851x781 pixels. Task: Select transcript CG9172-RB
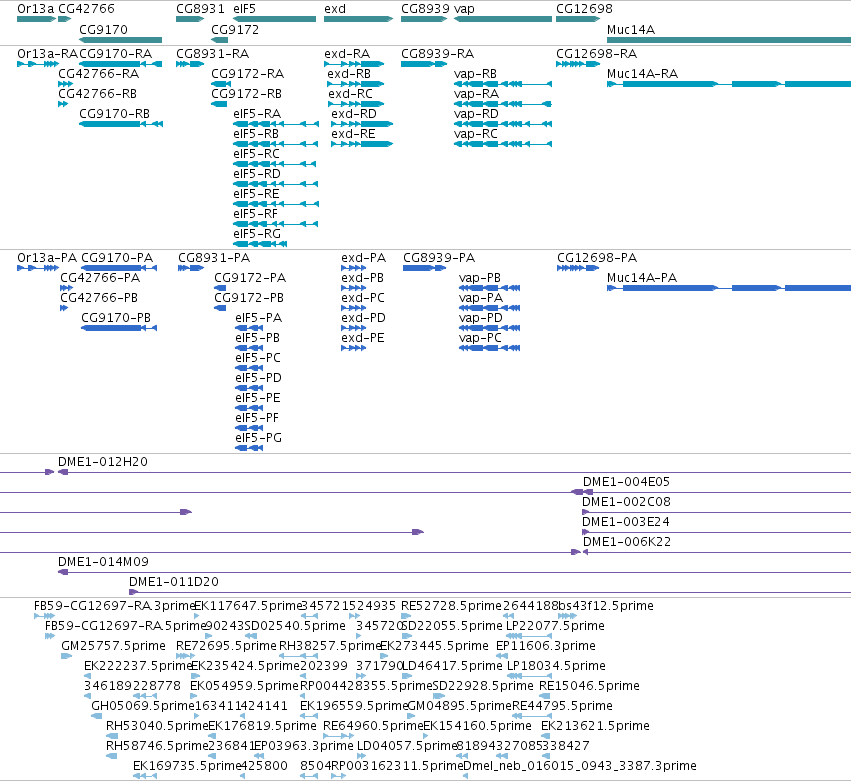pos(219,104)
